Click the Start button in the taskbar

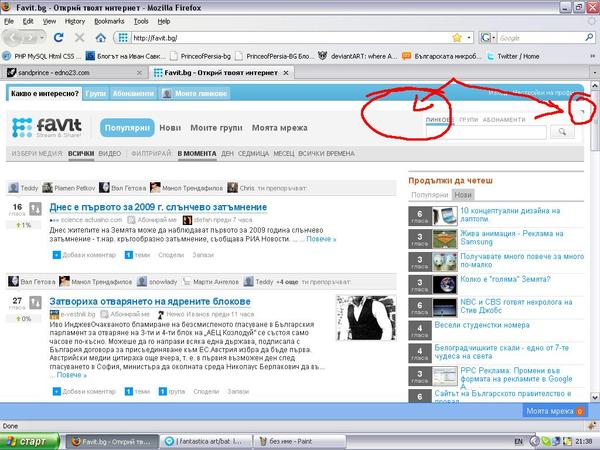click(x=30, y=441)
